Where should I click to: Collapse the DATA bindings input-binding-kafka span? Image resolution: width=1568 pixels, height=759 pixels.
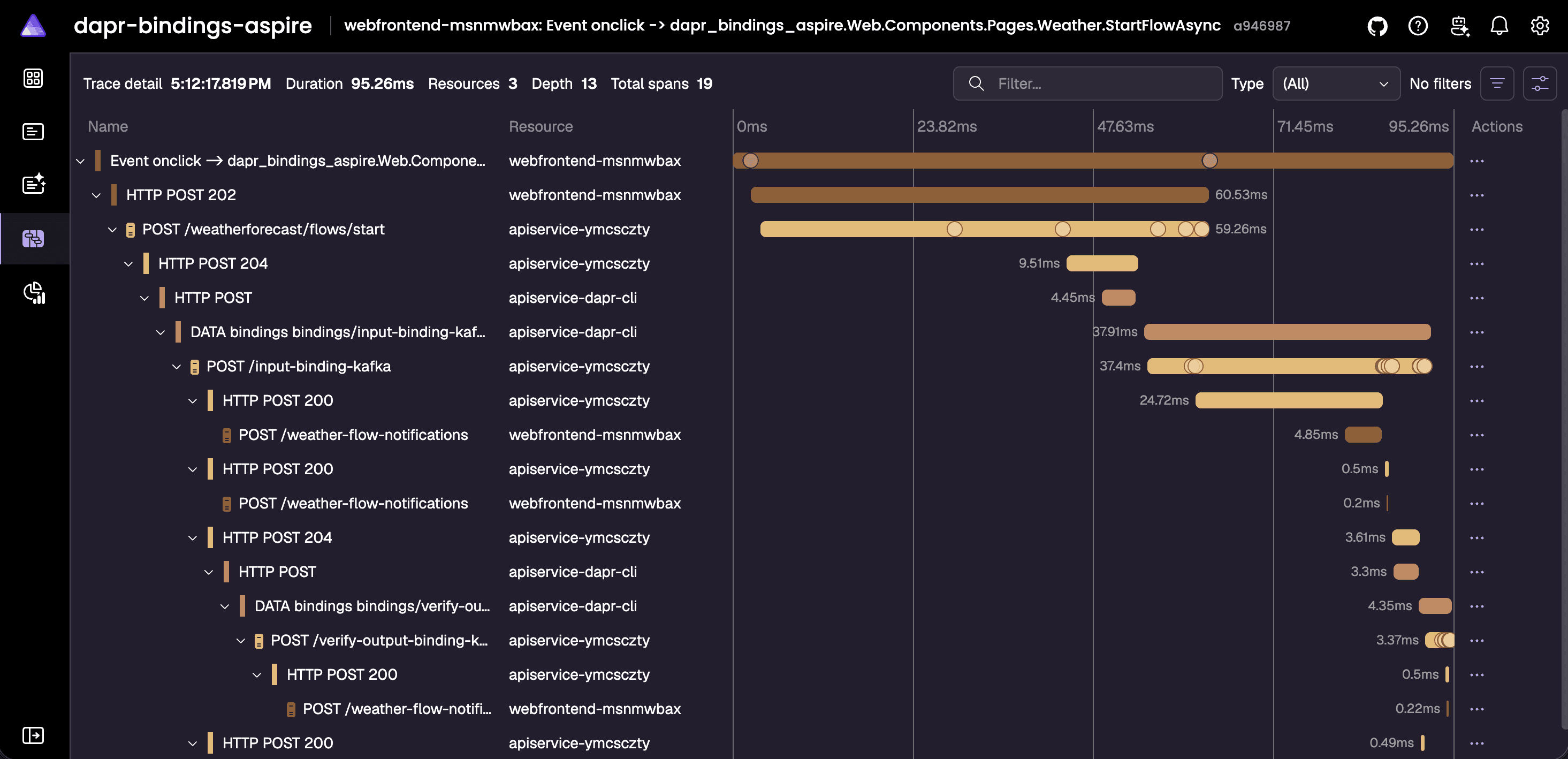[160, 332]
